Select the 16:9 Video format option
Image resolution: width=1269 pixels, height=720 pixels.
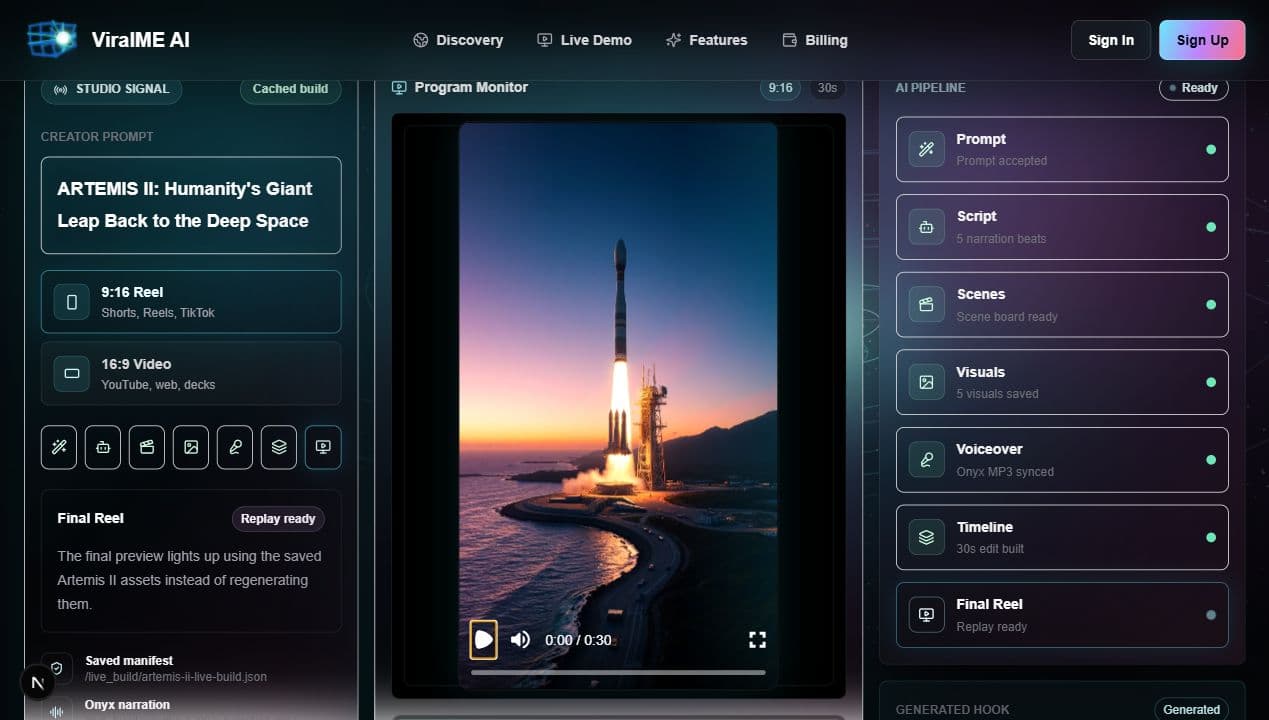pyautogui.click(x=191, y=373)
